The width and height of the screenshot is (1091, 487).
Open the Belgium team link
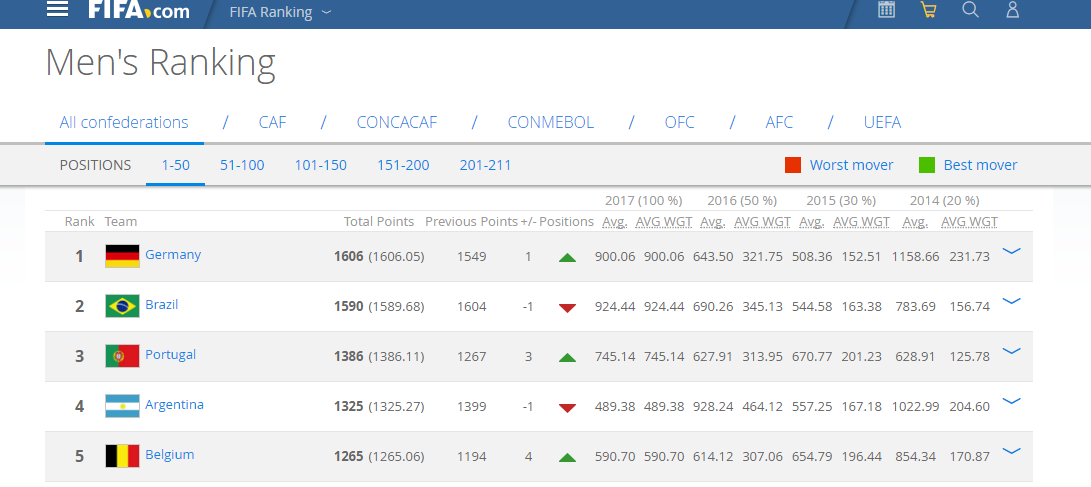170,455
